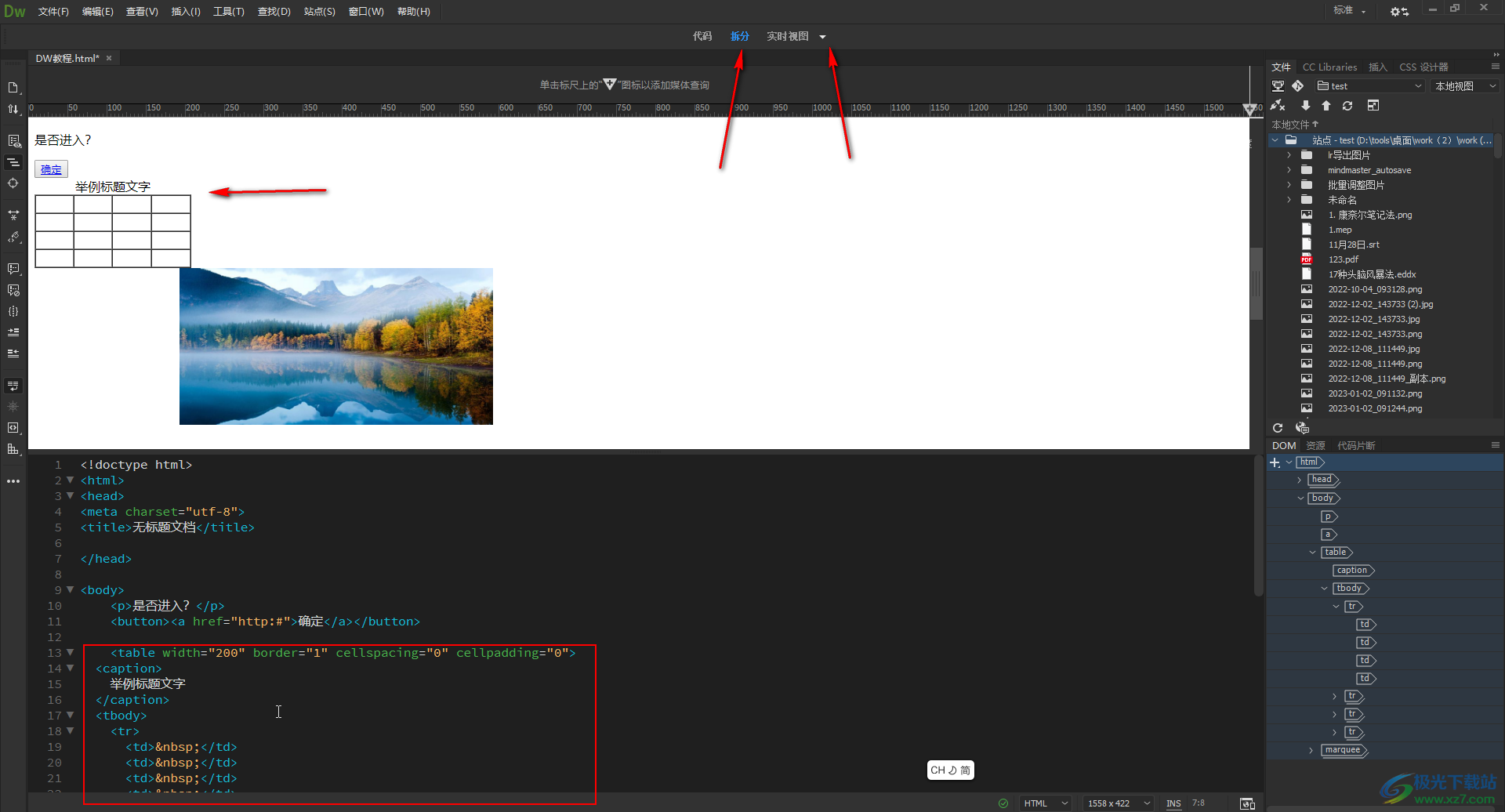Expand the head node in DOM

point(1300,480)
